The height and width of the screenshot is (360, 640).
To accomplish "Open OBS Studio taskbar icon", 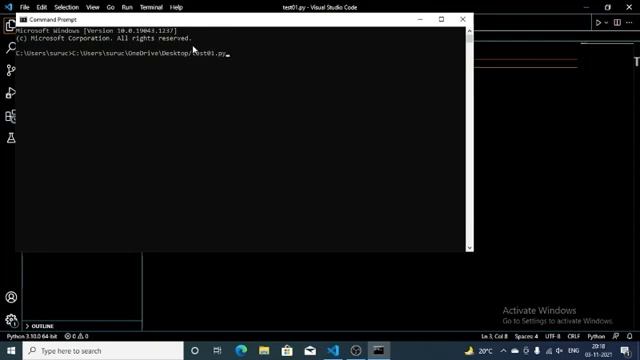I will (x=356, y=351).
